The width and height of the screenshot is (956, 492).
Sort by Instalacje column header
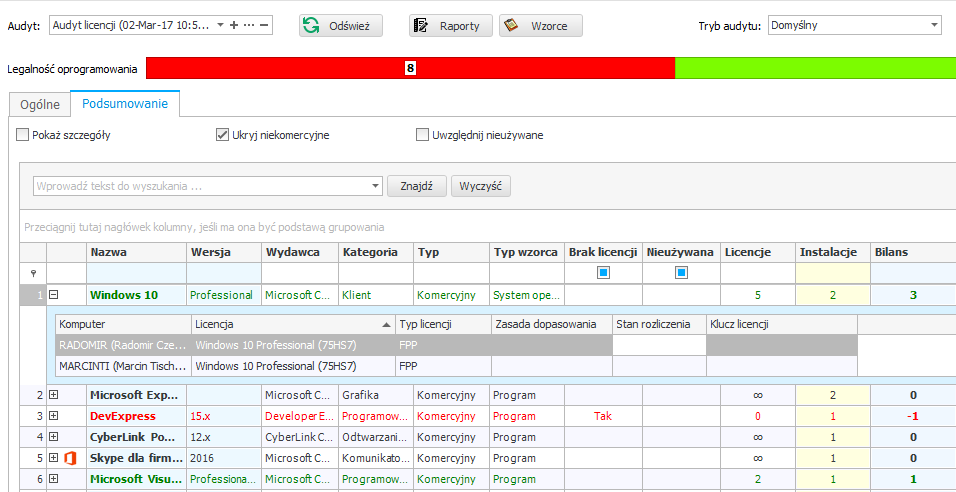(832, 252)
